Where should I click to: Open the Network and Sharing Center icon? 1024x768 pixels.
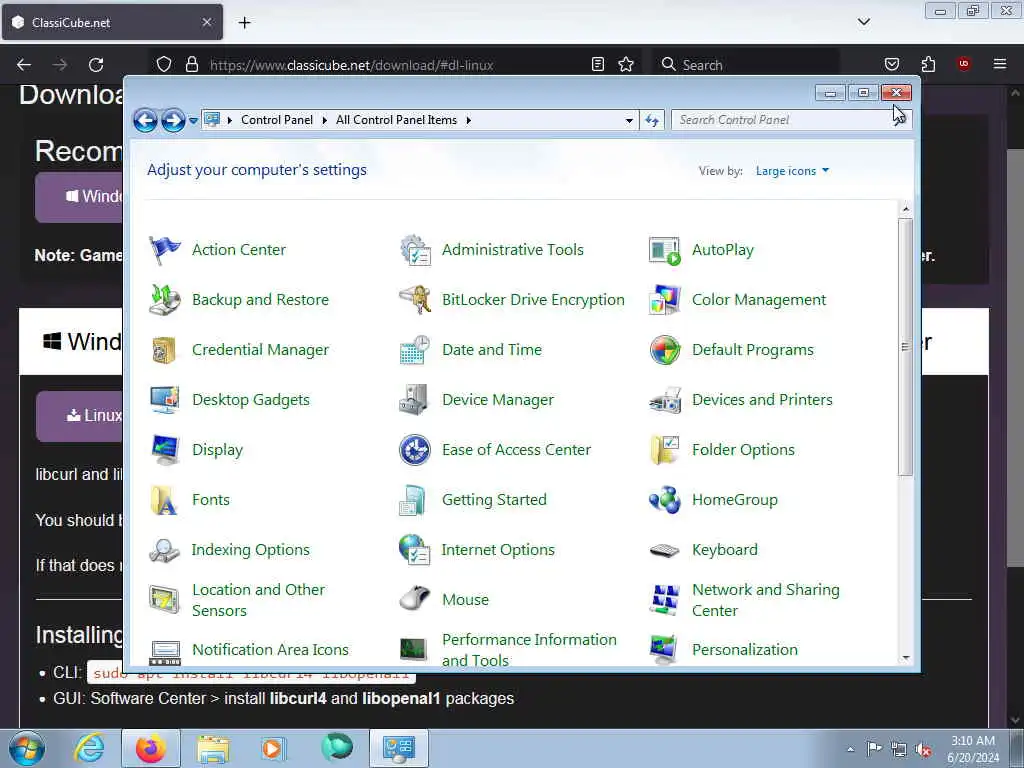click(x=665, y=600)
